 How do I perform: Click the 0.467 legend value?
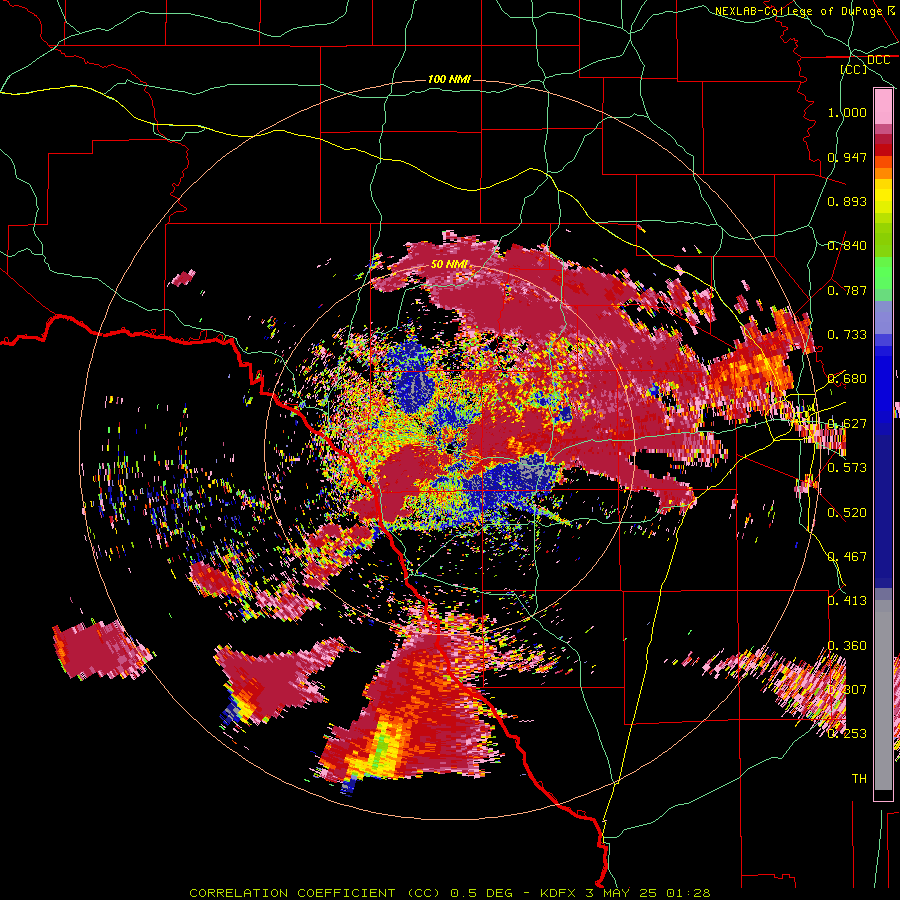click(x=847, y=557)
